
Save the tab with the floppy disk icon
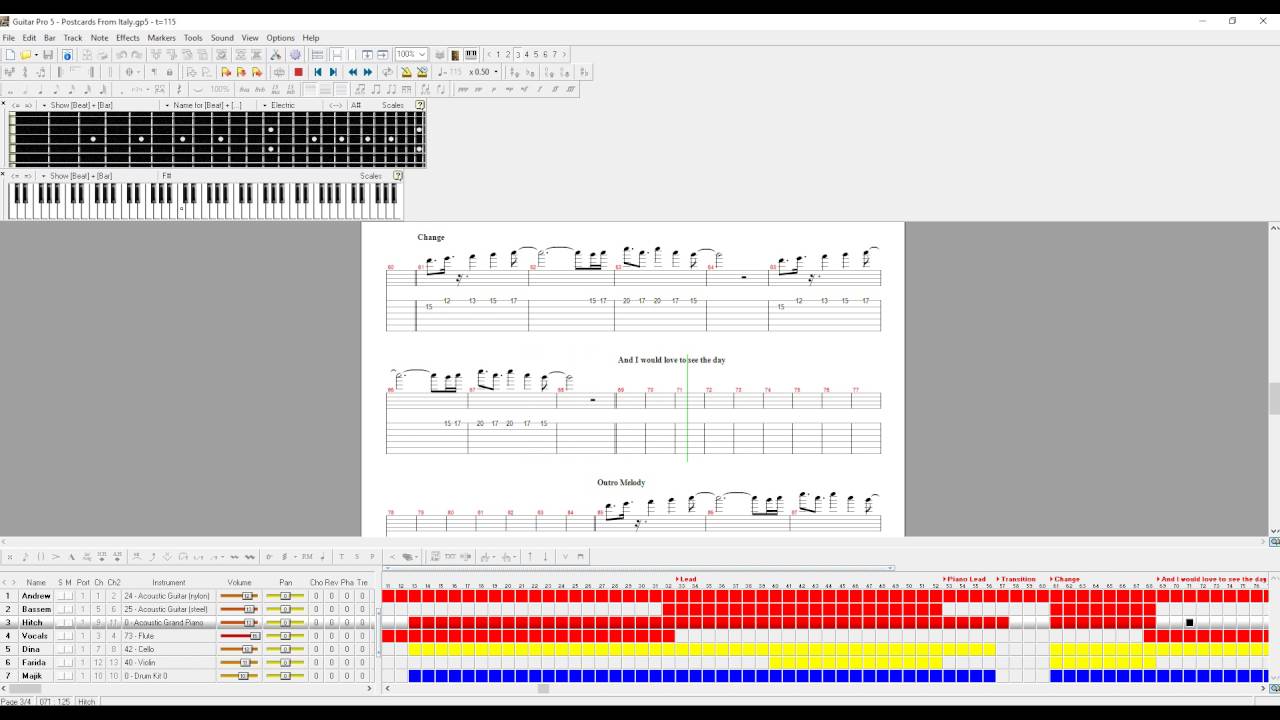coord(47,55)
